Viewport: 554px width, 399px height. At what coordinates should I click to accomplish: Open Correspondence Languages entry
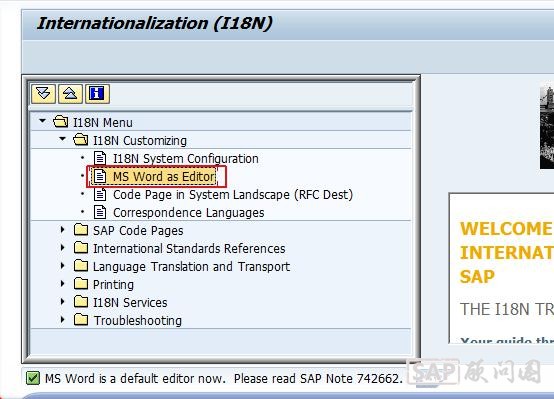point(189,213)
